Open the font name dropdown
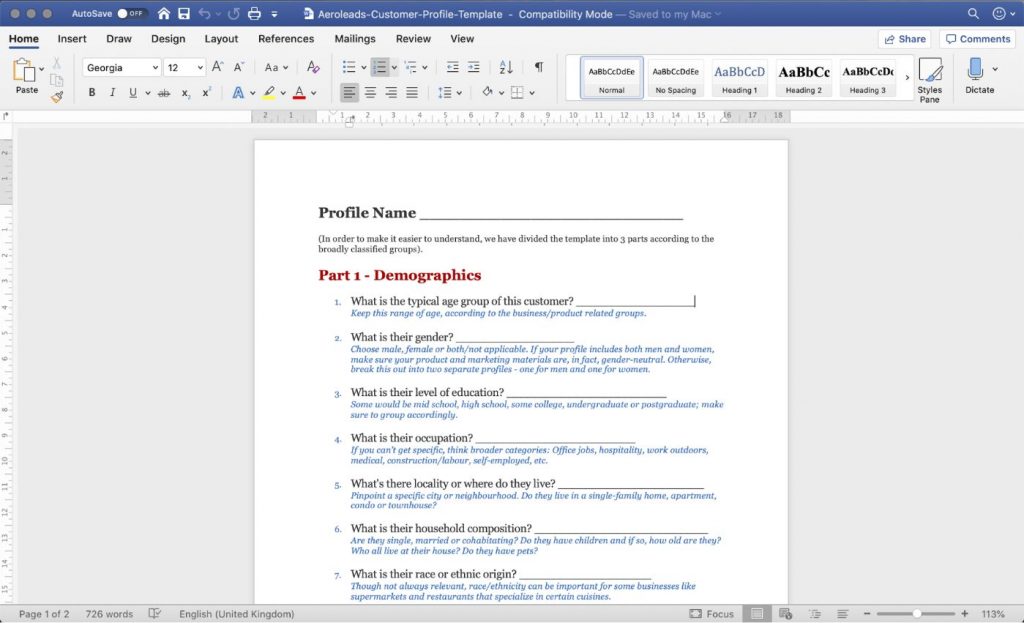 pos(155,67)
